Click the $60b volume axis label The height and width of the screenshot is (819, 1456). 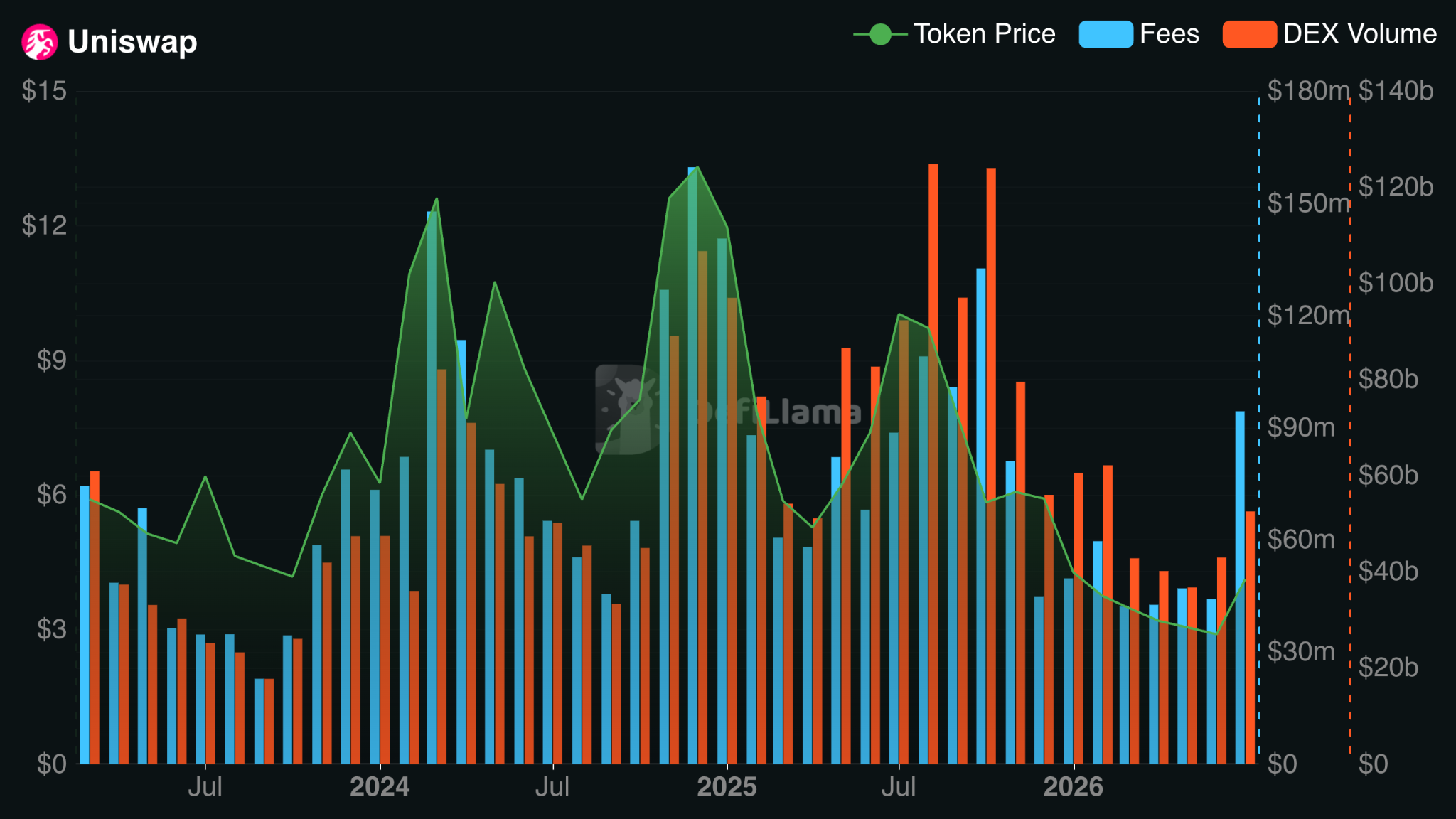tap(1388, 475)
